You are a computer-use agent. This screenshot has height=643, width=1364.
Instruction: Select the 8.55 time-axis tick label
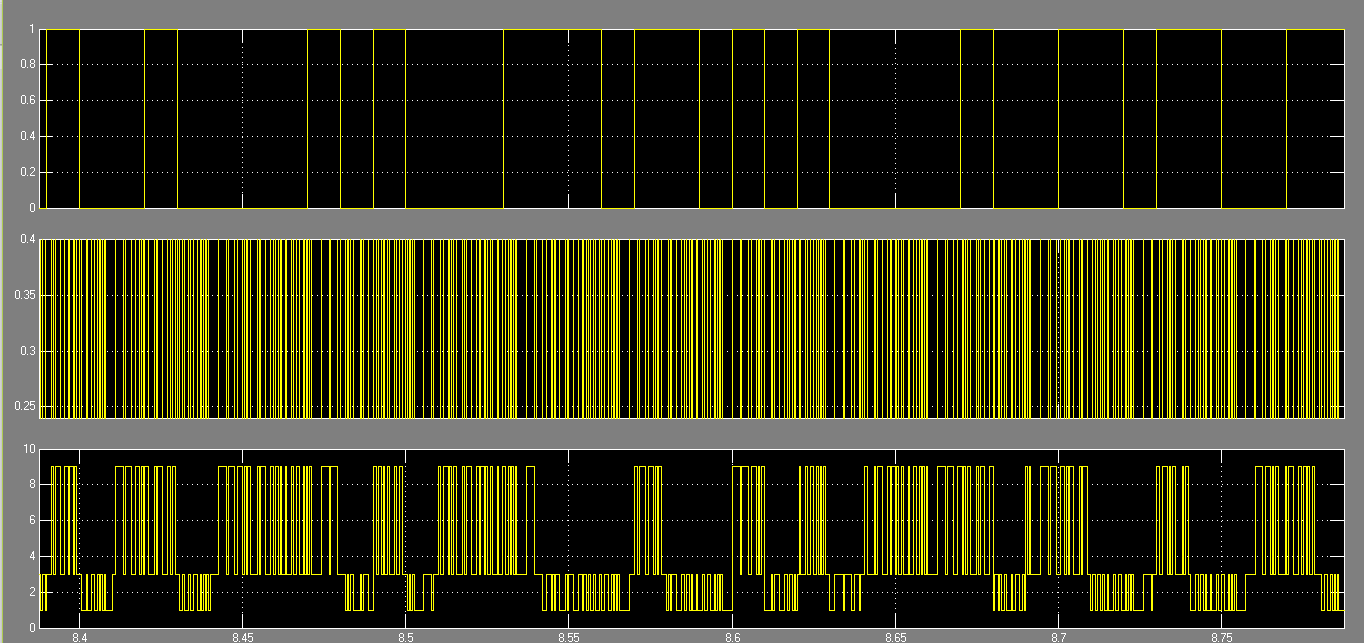coord(569,637)
